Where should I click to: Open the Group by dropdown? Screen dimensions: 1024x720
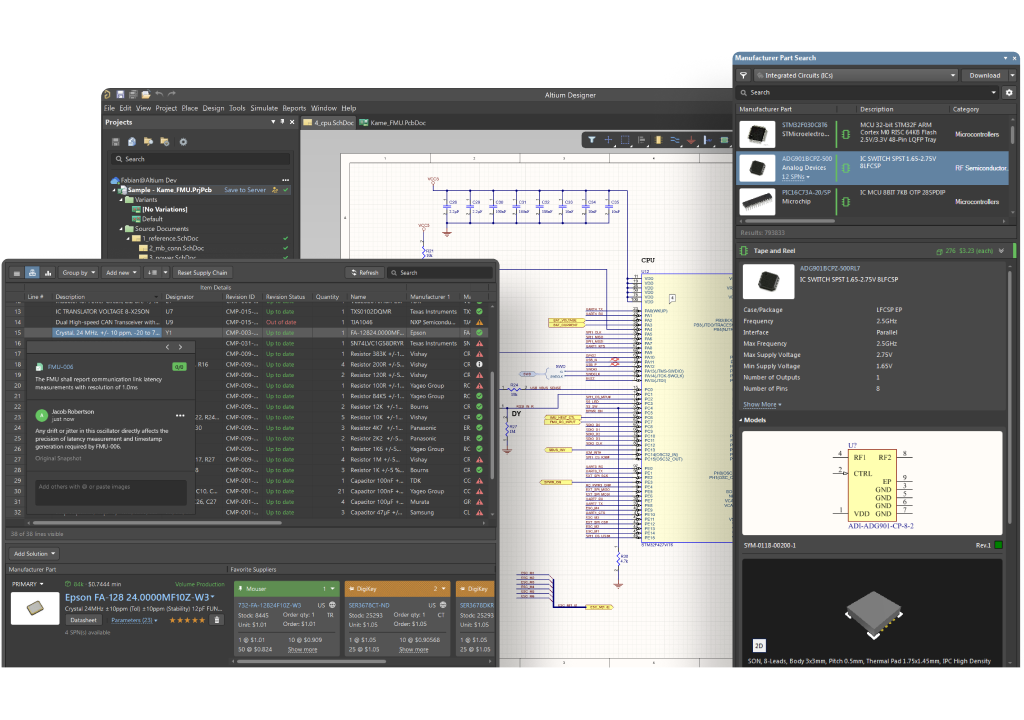tap(78, 272)
